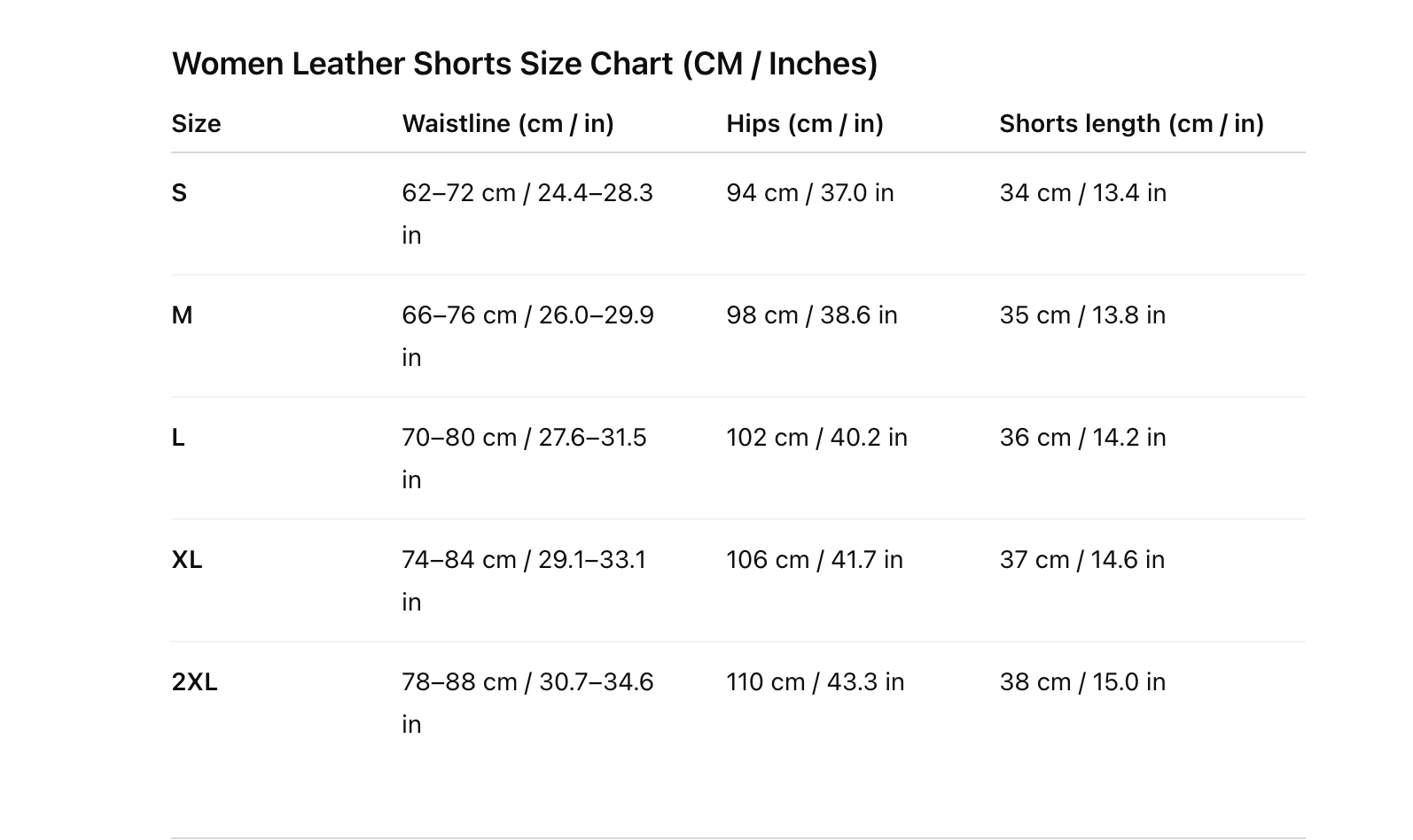Click the Shorts length (cm / in) header

coord(1131,123)
